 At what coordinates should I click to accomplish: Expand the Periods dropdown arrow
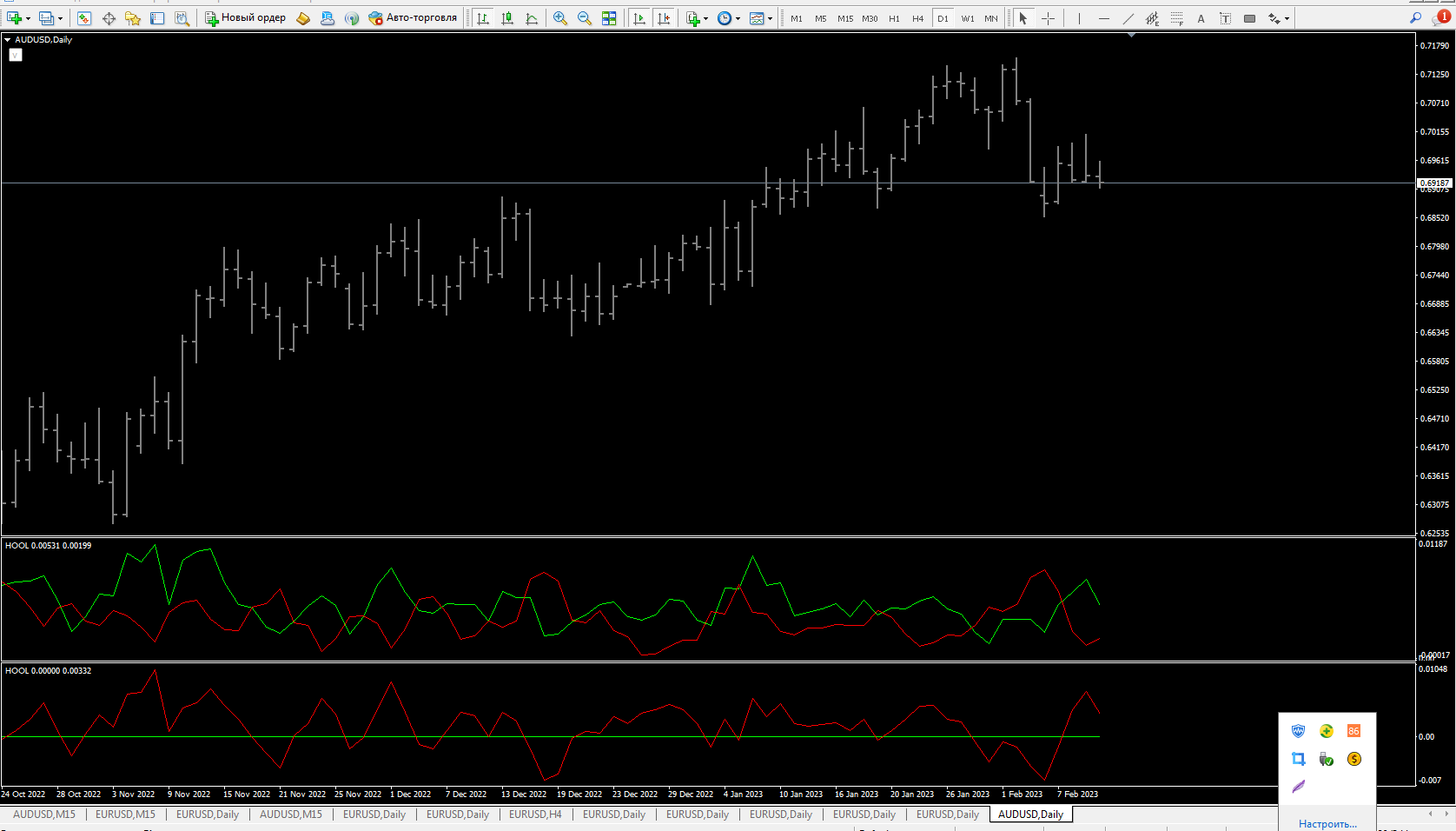(x=738, y=18)
